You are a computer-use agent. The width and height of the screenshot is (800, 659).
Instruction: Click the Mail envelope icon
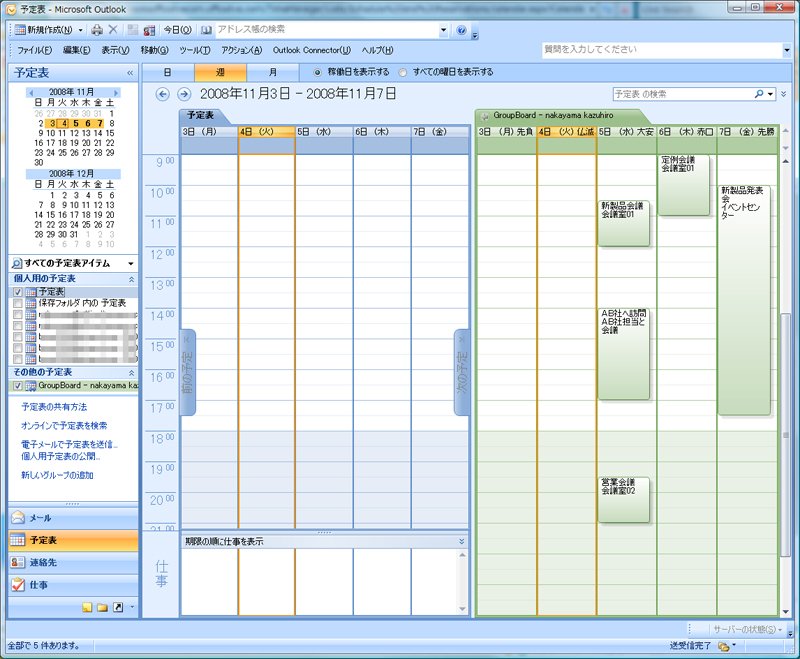(18, 518)
